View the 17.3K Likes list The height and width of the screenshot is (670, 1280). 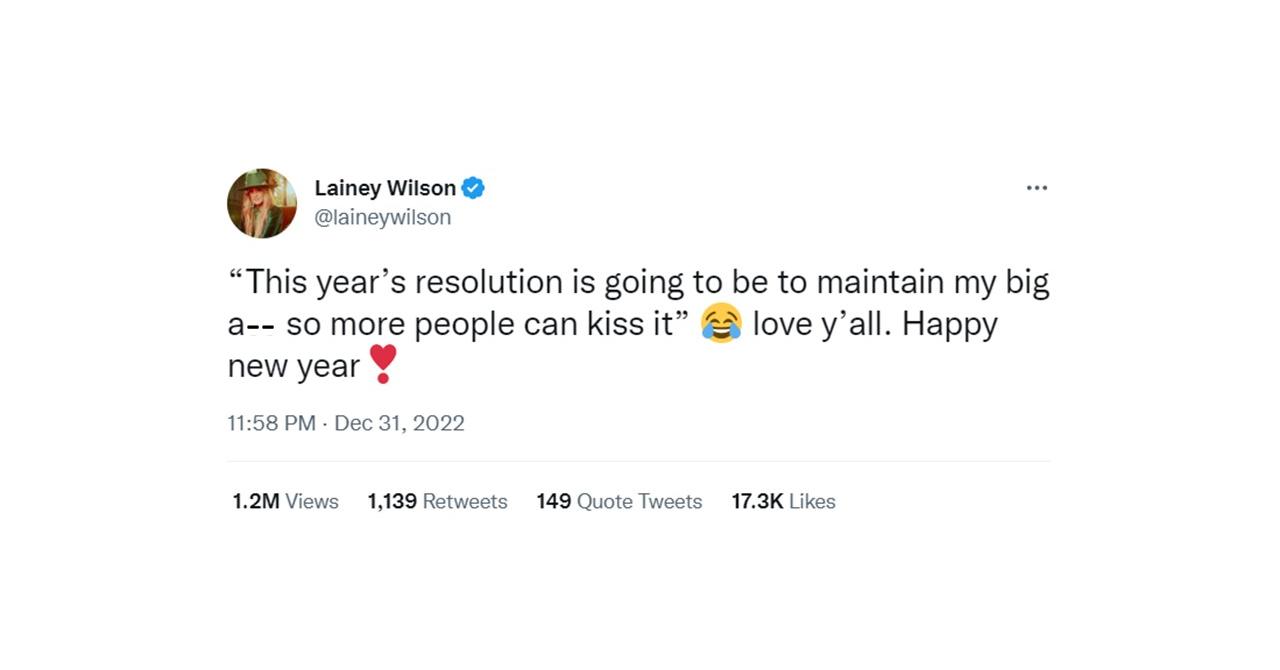click(783, 501)
